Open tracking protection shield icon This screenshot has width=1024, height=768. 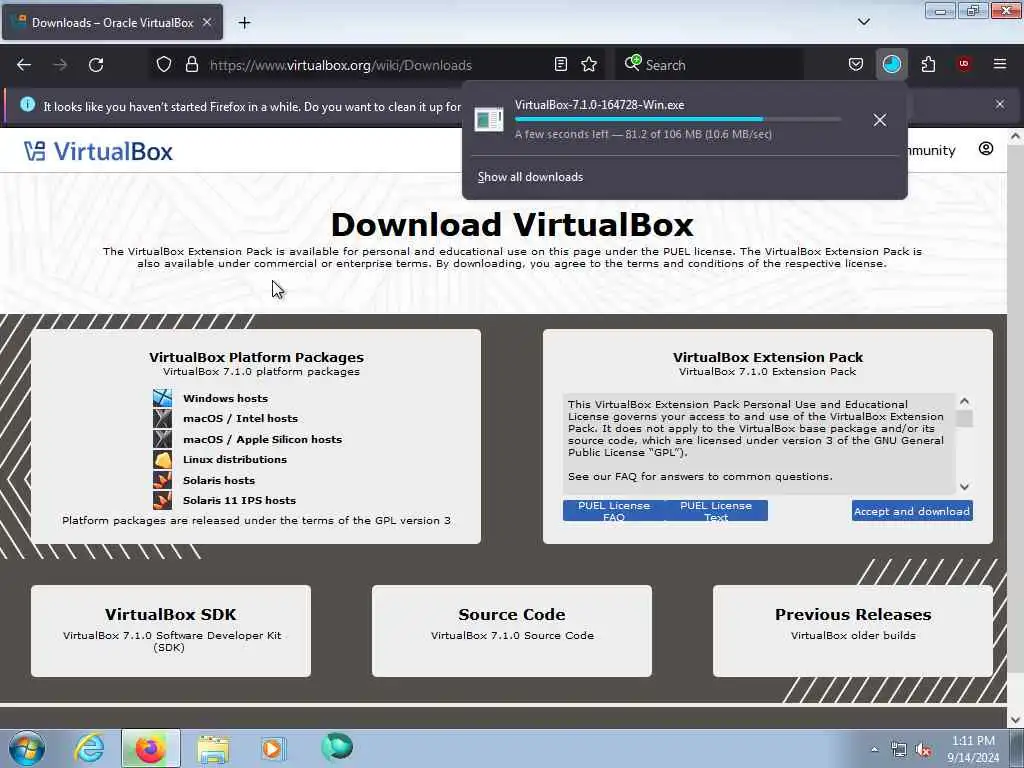coord(164,65)
